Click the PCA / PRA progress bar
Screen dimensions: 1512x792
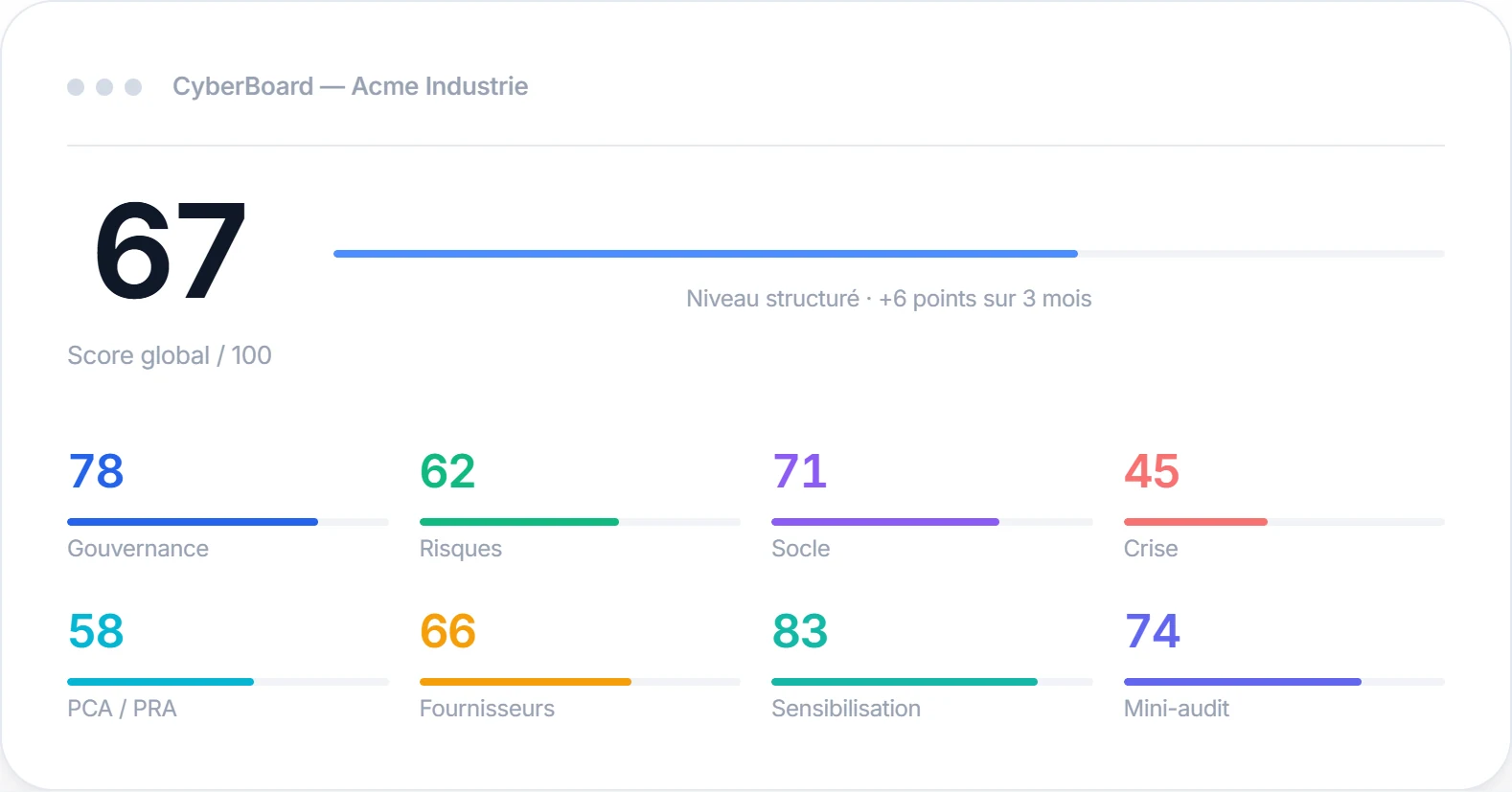click(x=228, y=682)
